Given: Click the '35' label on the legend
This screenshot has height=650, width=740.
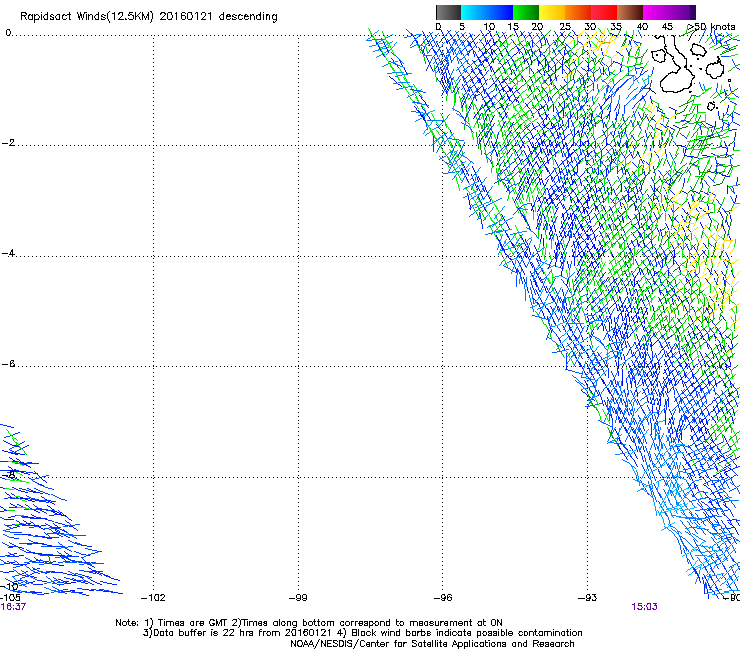Looking at the screenshot, I should coord(616,27).
